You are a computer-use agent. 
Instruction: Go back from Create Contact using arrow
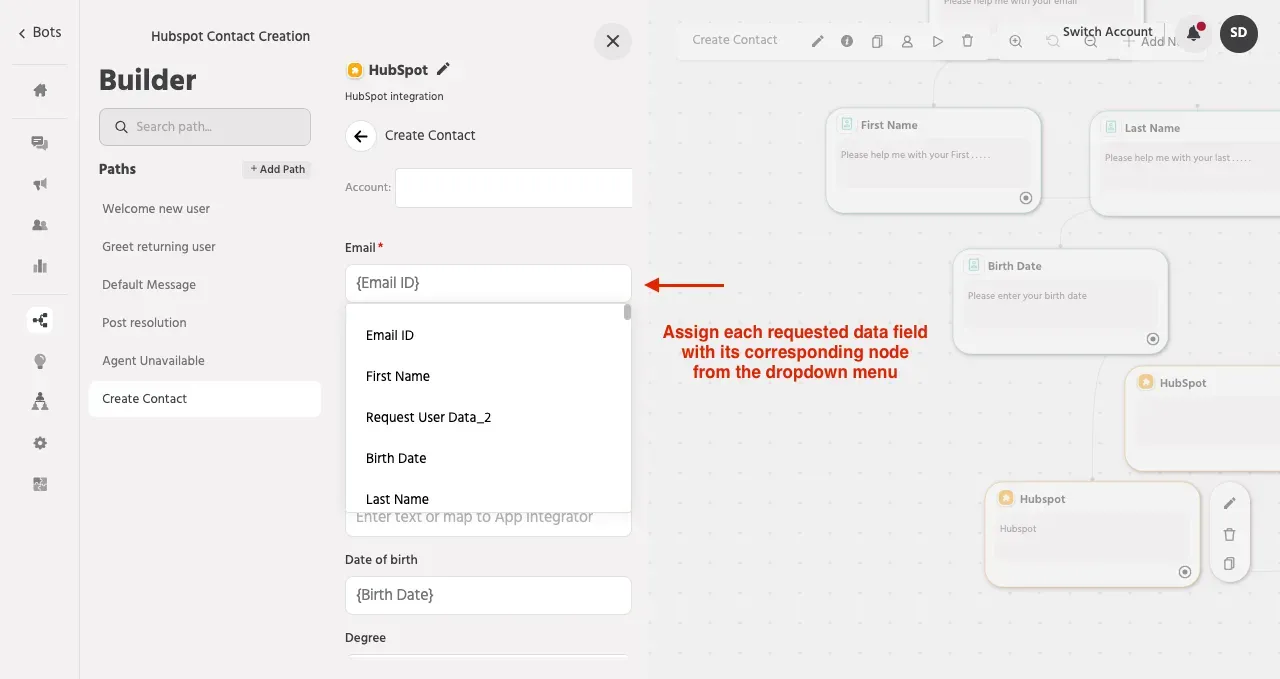(361, 135)
